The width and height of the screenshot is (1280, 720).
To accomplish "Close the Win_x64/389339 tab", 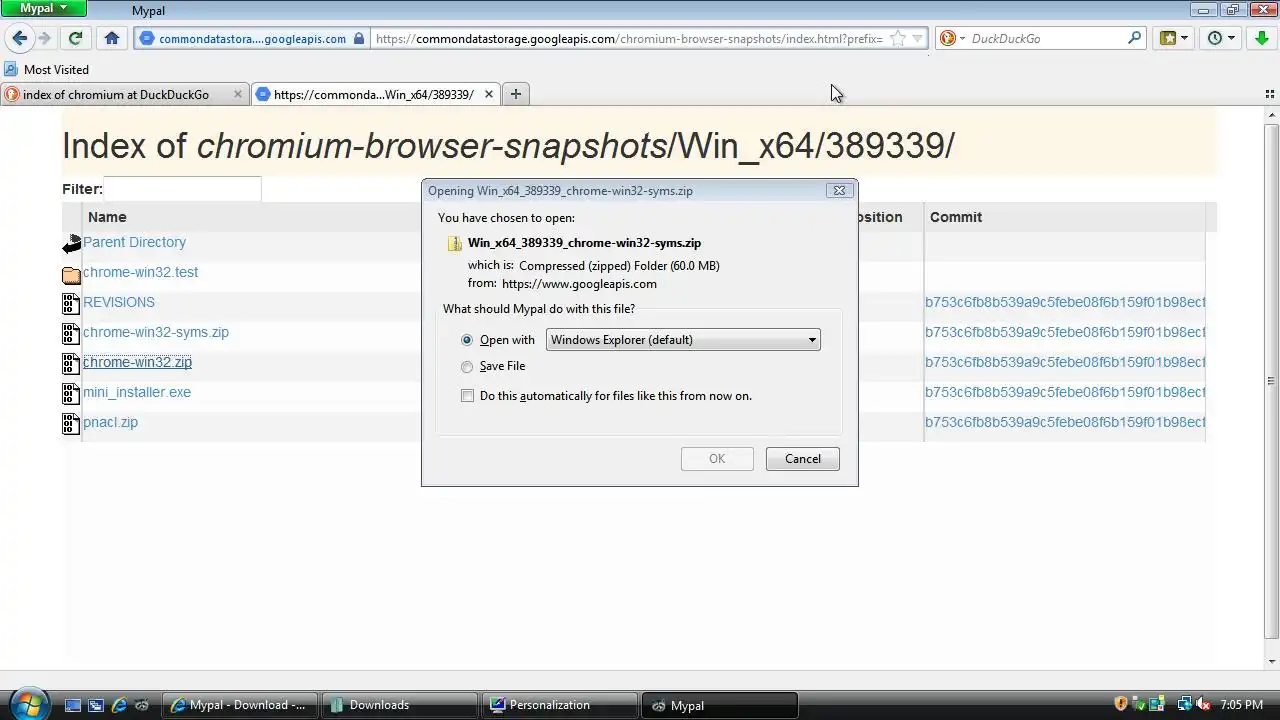I will tap(489, 94).
